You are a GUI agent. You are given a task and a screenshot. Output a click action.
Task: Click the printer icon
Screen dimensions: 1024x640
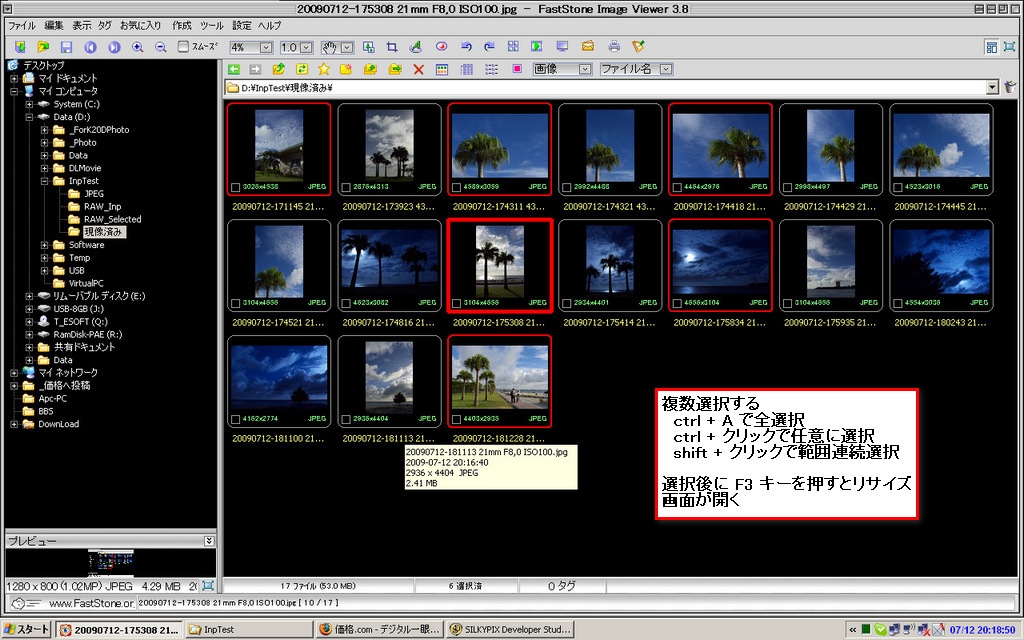[x=614, y=47]
